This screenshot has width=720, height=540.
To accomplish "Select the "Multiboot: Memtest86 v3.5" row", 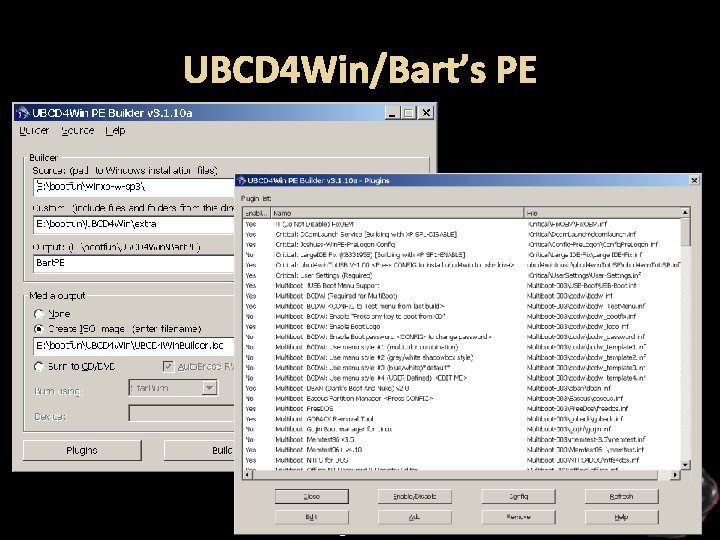I will pos(461,439).
